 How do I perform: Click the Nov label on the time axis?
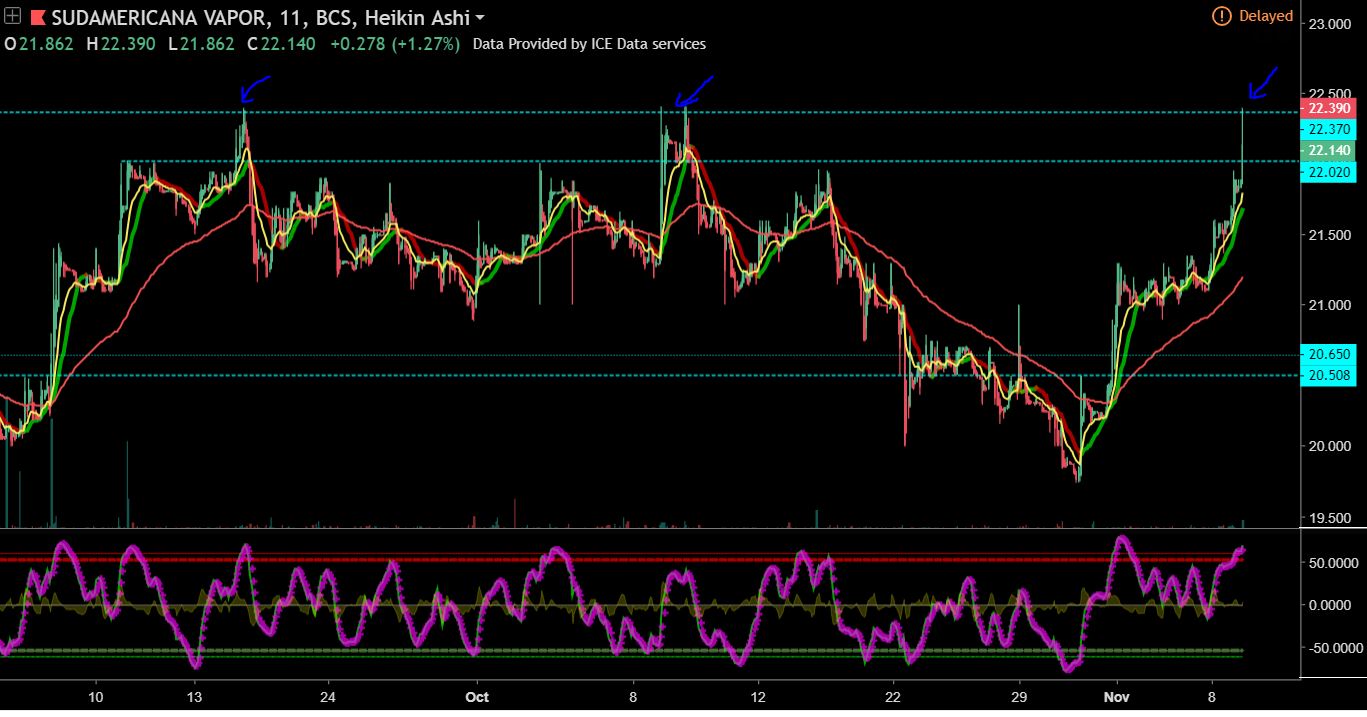point(1116,696)
